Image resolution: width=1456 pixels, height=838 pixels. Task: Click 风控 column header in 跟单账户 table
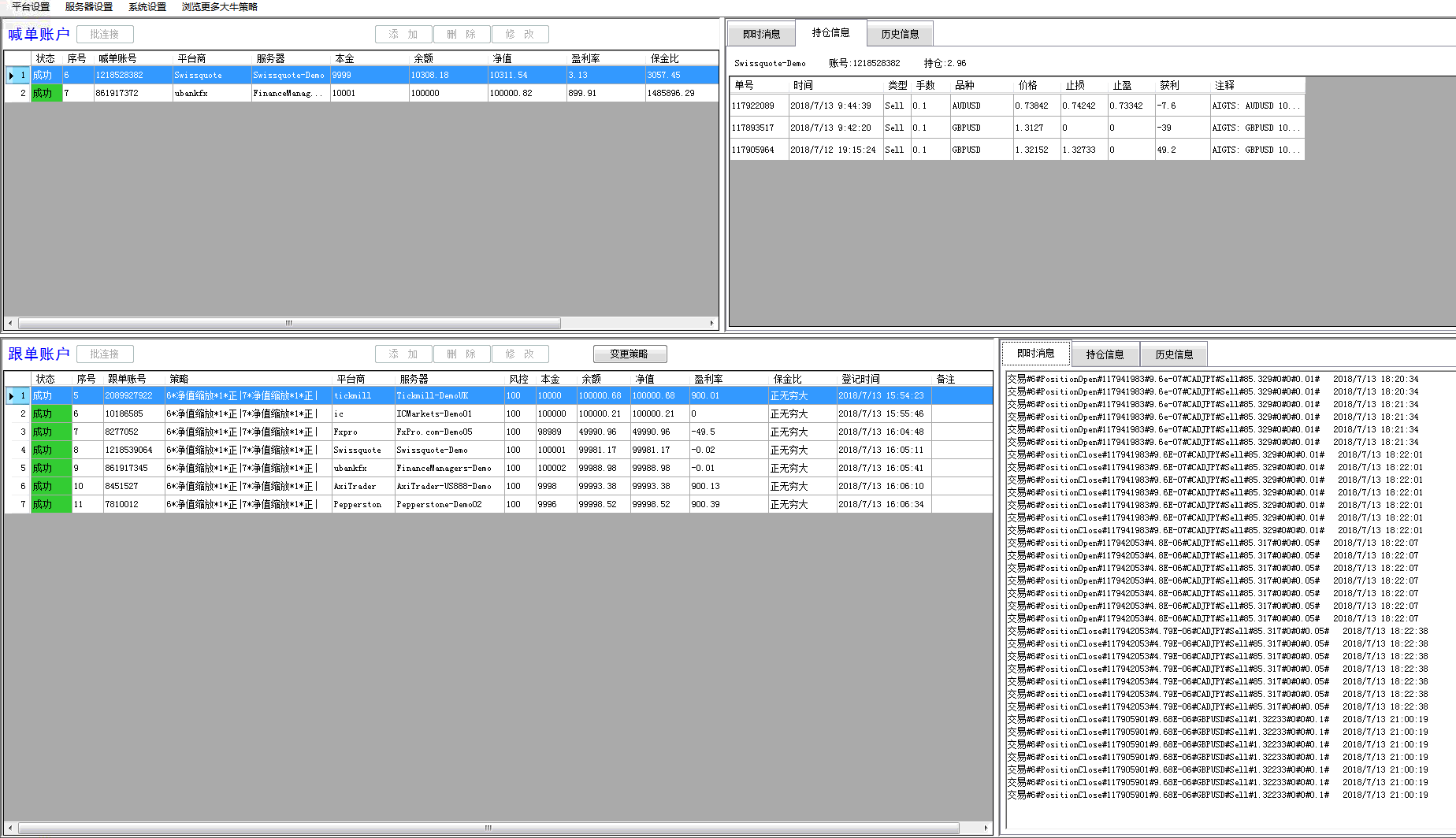click(520, 379)
